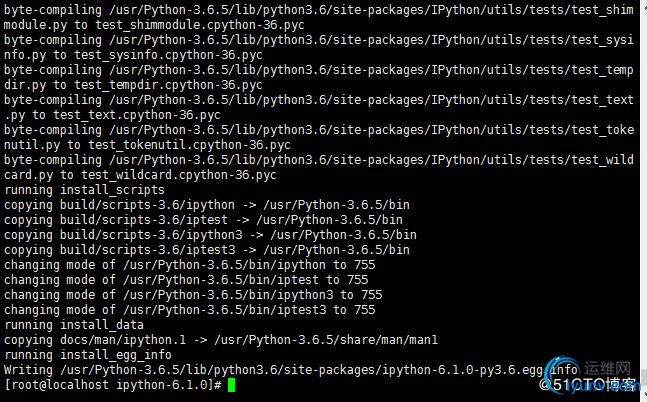Click the test_shimmodule.cpython-36.pyc text
The height and width of the screenshot is (402, 647).
click(200, 25)
